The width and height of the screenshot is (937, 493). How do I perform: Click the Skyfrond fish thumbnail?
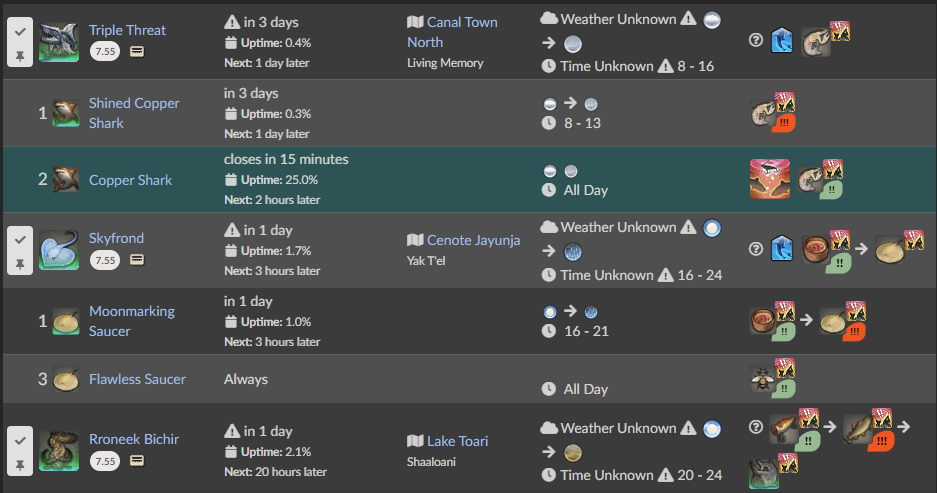coord(59,250)
